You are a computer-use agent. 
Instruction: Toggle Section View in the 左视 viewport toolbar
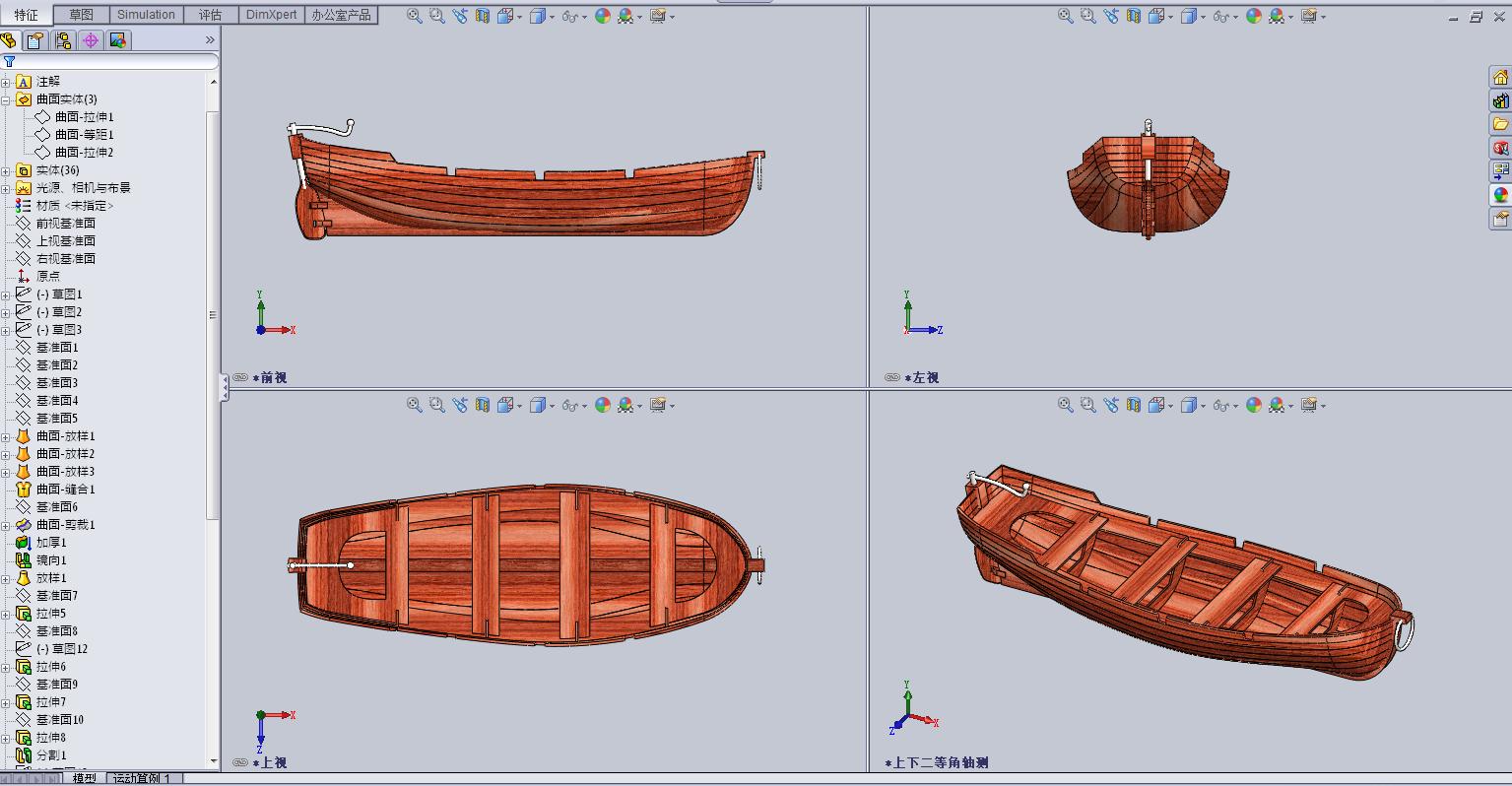(x=1134, y=16)
